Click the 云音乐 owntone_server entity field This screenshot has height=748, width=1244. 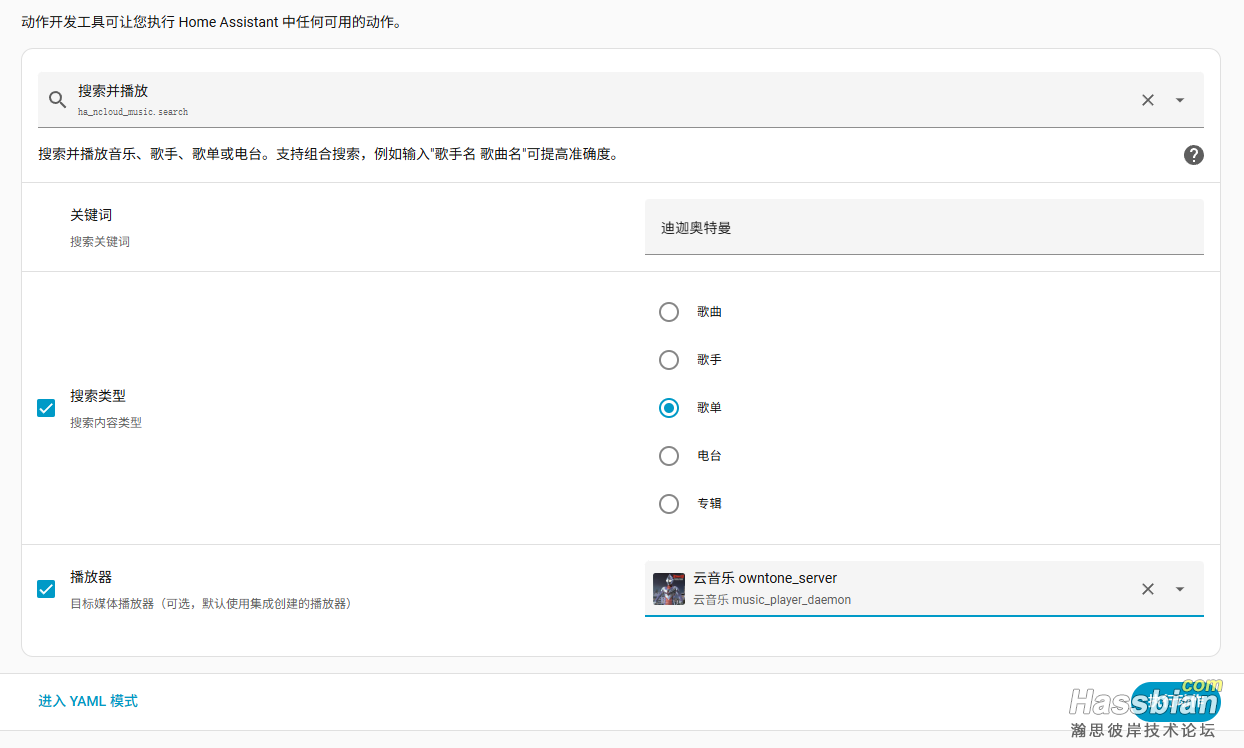[x=900, y=589]
